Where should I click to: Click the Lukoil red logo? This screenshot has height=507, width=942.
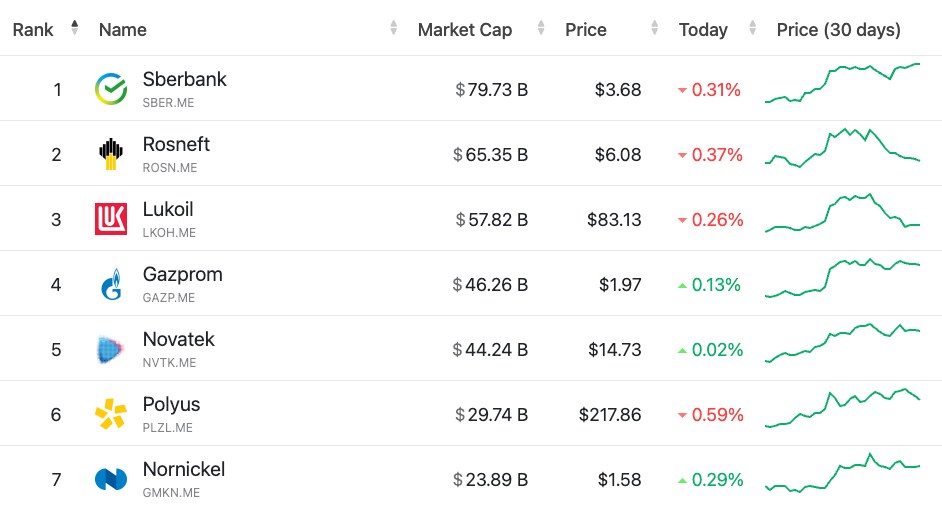click(111, 219)
